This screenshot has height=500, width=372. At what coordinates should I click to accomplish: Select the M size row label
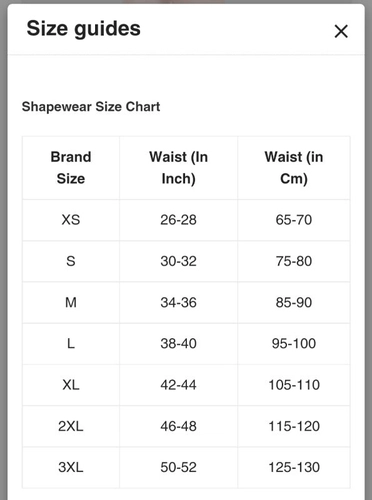pyautogui.click(x=71, y=303)
